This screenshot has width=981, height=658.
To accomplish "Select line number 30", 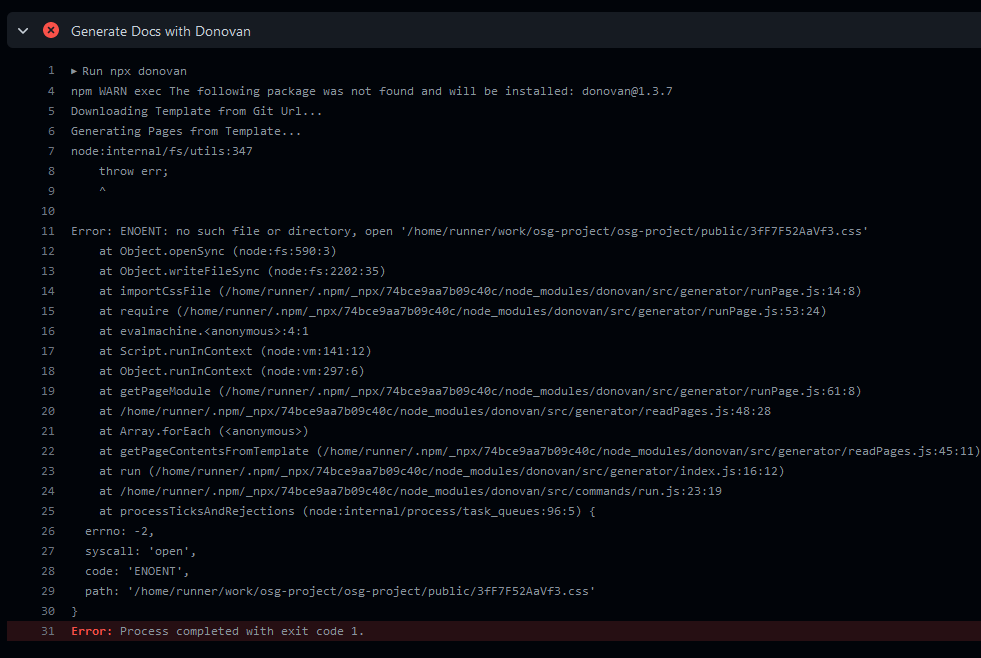I will click(48, 611).
